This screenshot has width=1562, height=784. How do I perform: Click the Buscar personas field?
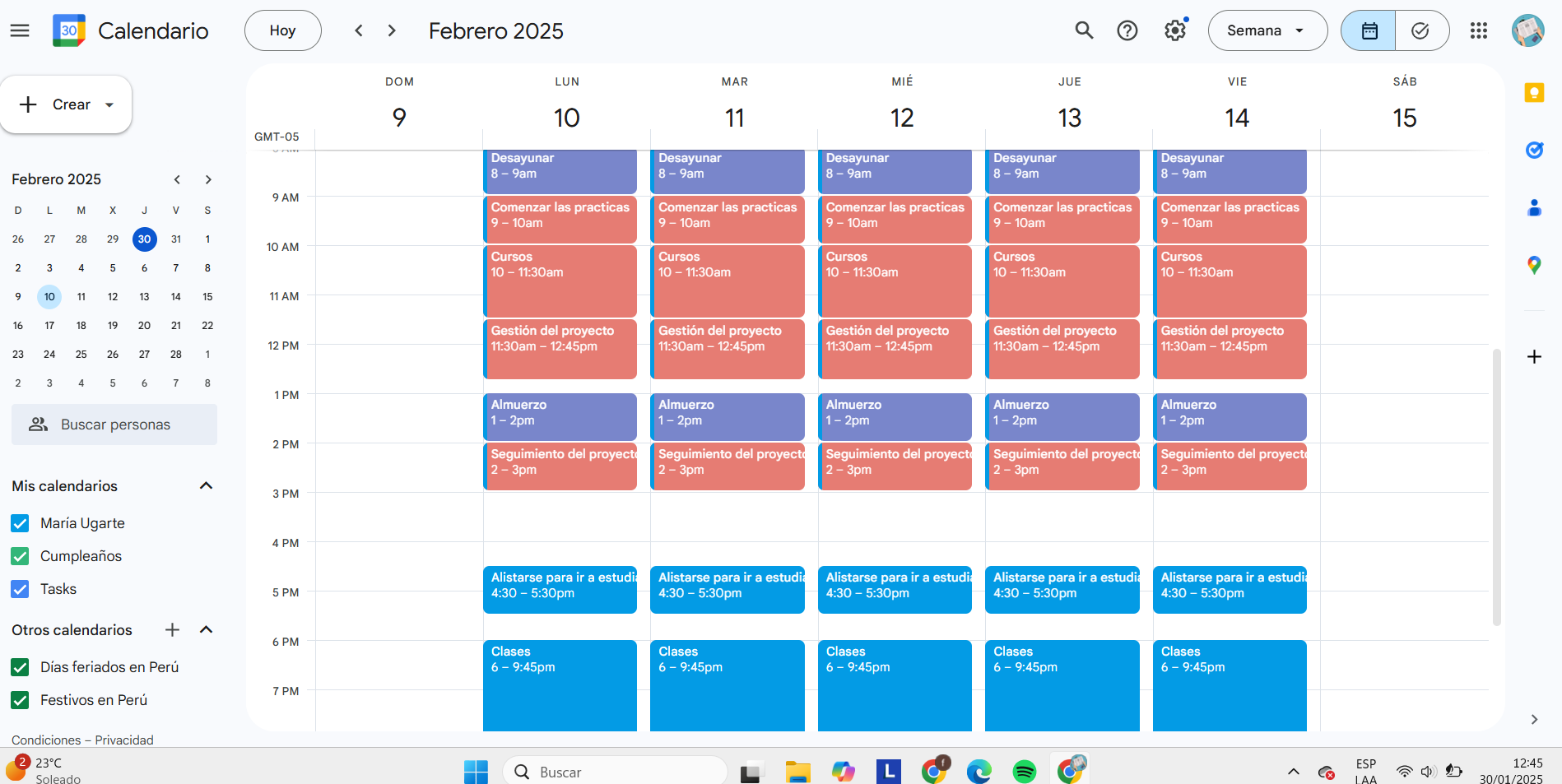[114, 424]
